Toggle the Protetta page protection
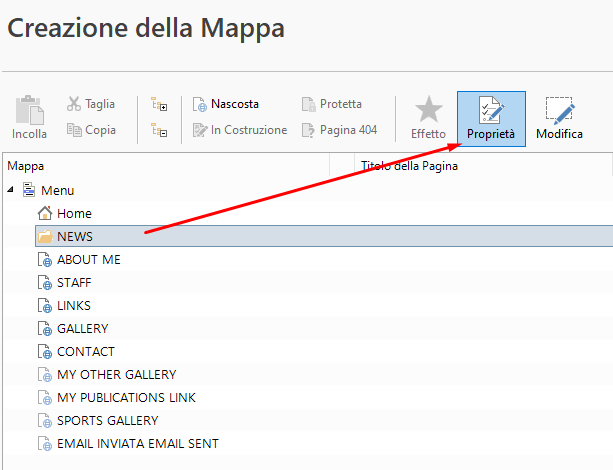The width and height of the screenshot is (613, 470). click(332, 104)
